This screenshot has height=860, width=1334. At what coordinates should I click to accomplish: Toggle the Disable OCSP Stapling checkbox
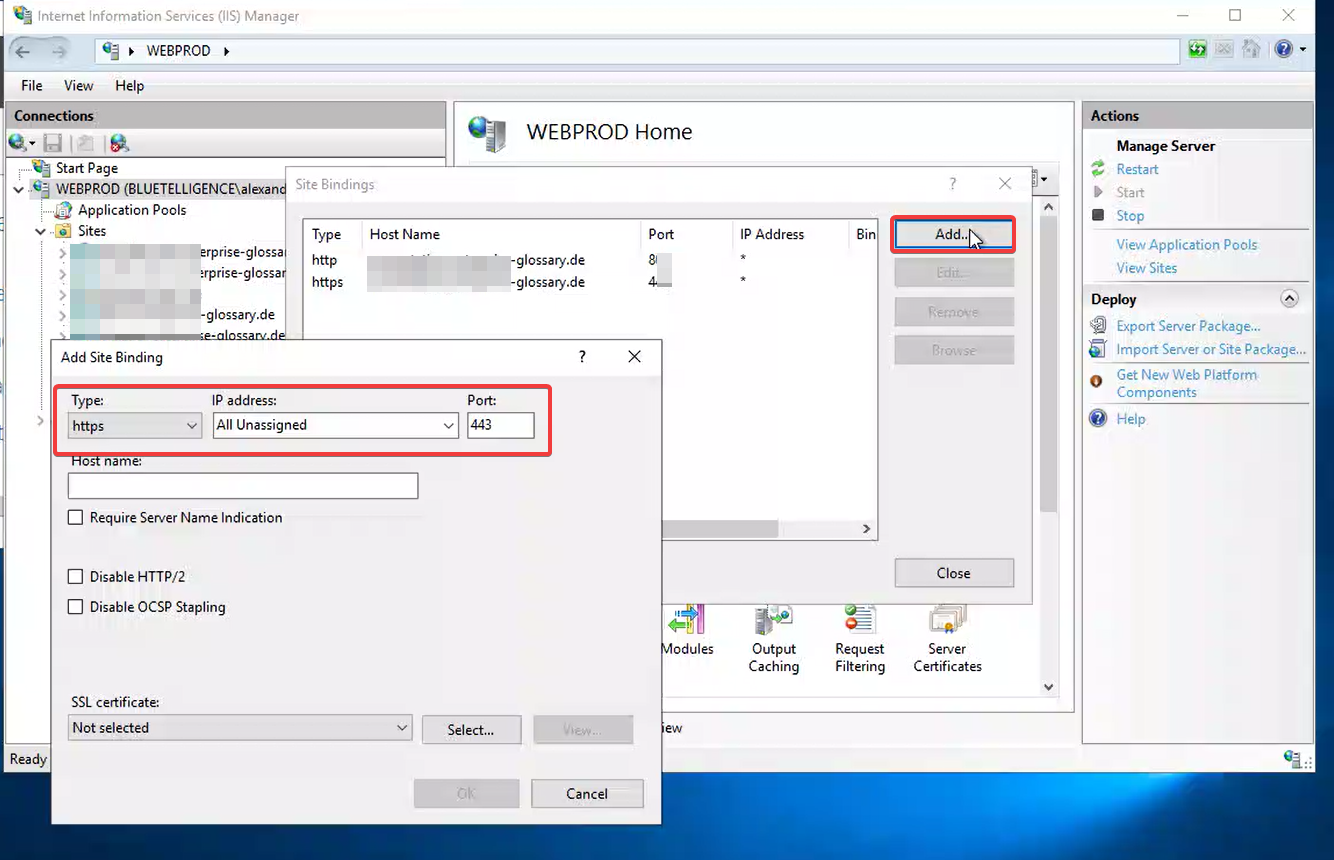[76, 607]
